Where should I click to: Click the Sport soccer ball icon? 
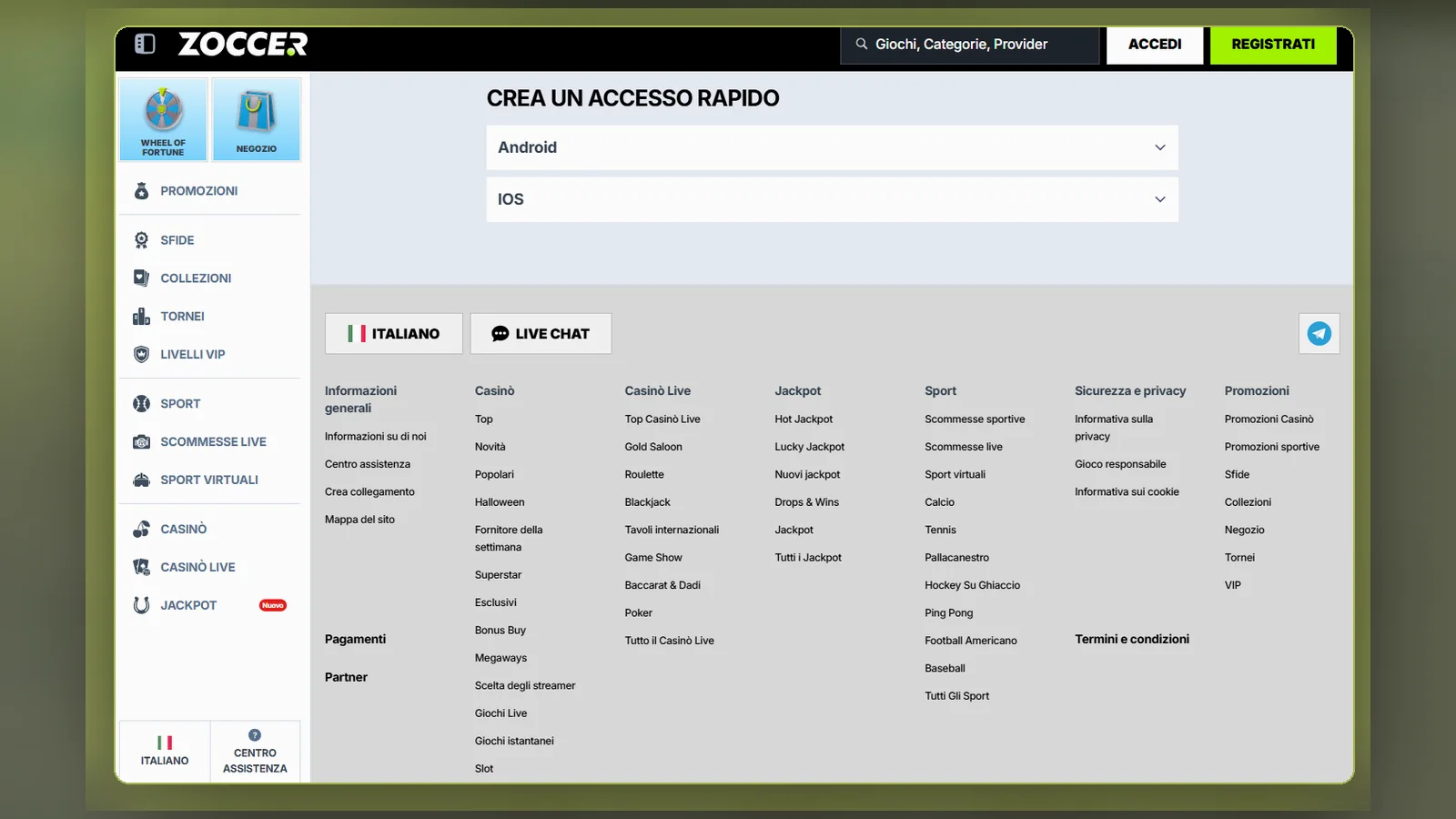(x=141, y=404)
